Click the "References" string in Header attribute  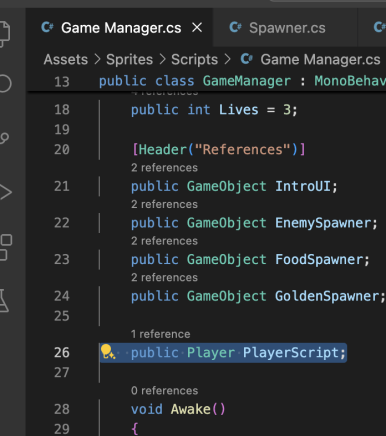coord(243,150)
